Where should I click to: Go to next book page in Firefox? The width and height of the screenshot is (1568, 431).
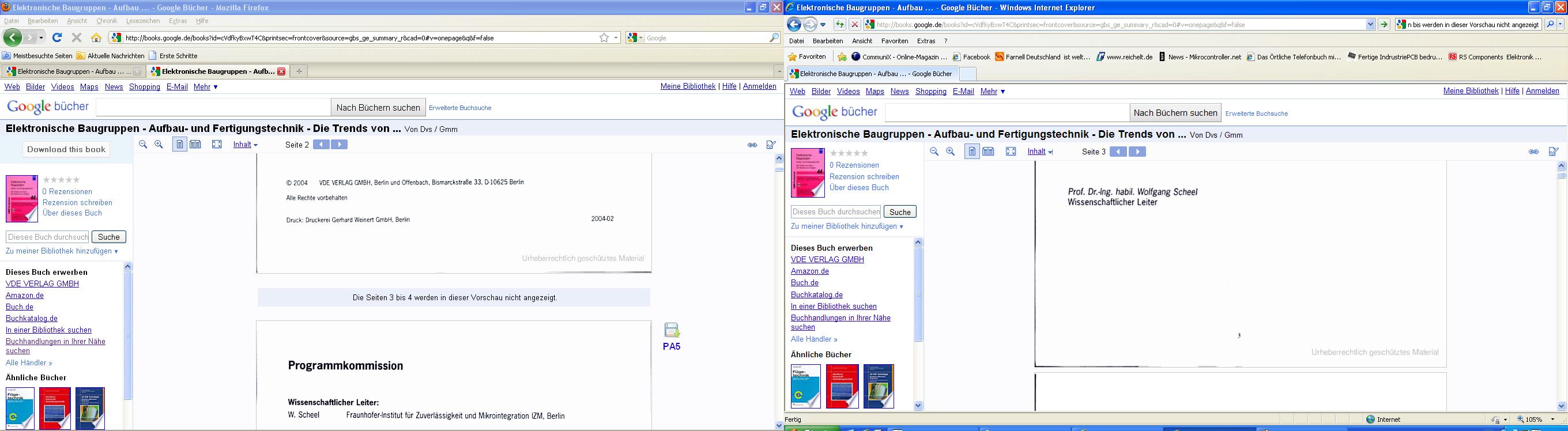click(339, 144)
